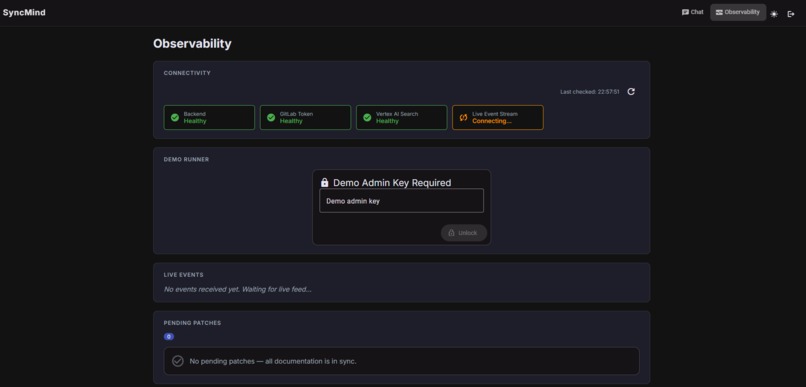Image resolution: width=806 pixels, height=387 pixels.
Task: Click the SyncMind logo text
Action: coord(24,12)
